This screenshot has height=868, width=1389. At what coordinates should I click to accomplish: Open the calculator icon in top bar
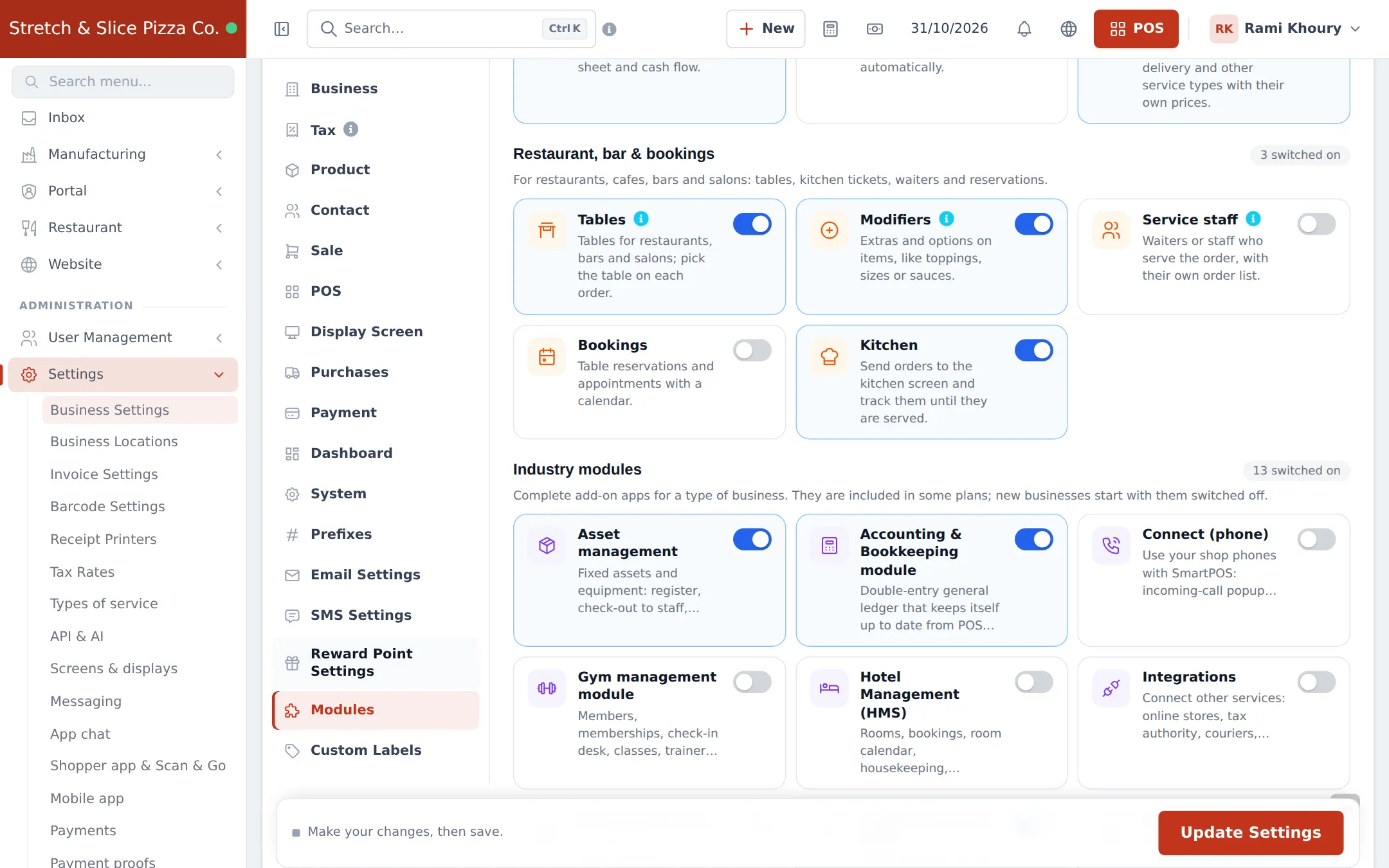830,29
